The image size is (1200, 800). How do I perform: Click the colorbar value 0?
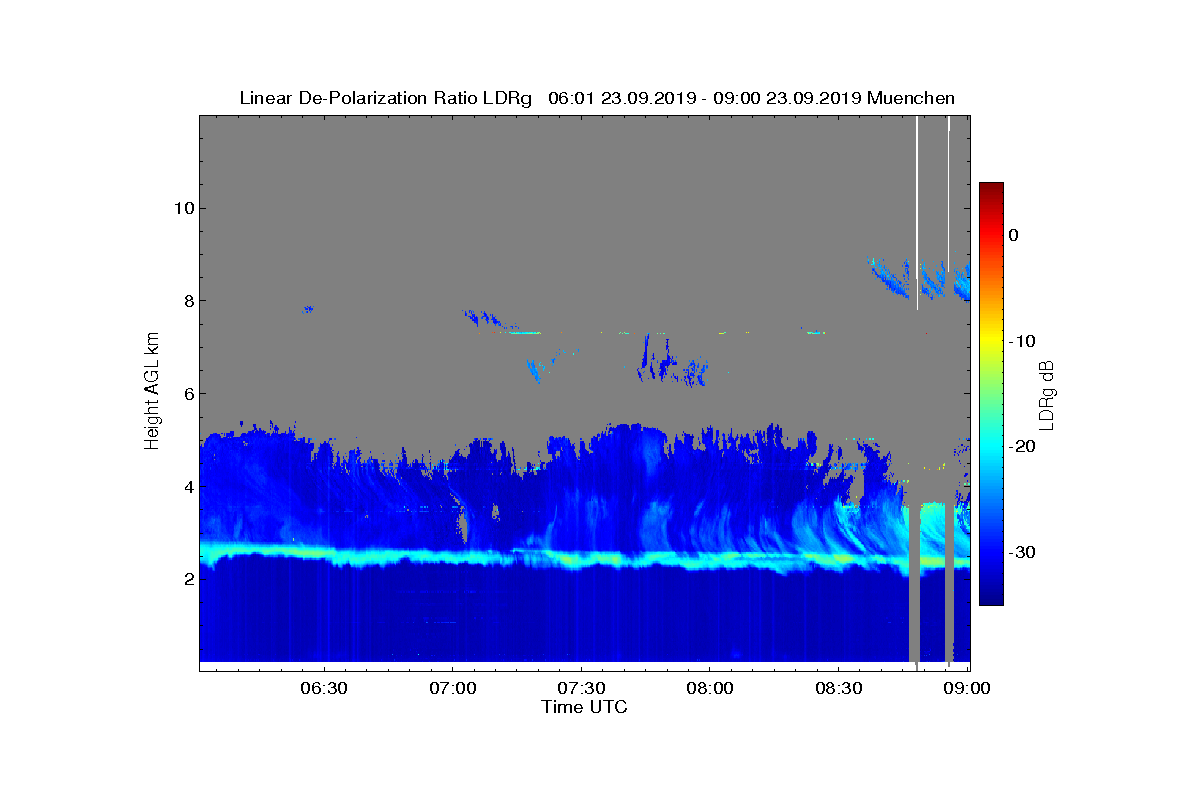[1013, 235]
